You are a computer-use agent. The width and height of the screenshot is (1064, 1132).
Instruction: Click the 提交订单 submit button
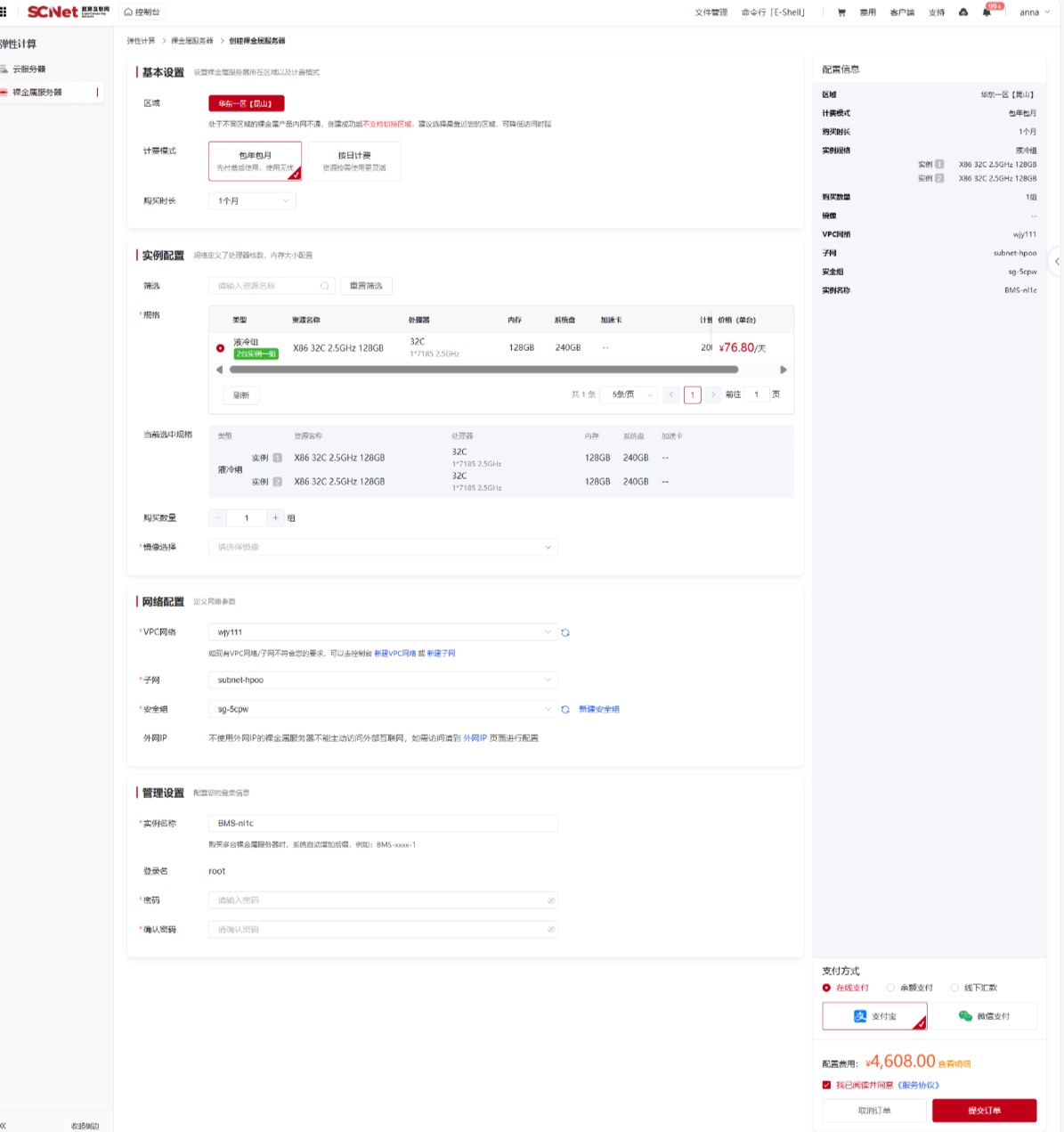tap(984, 1110)
